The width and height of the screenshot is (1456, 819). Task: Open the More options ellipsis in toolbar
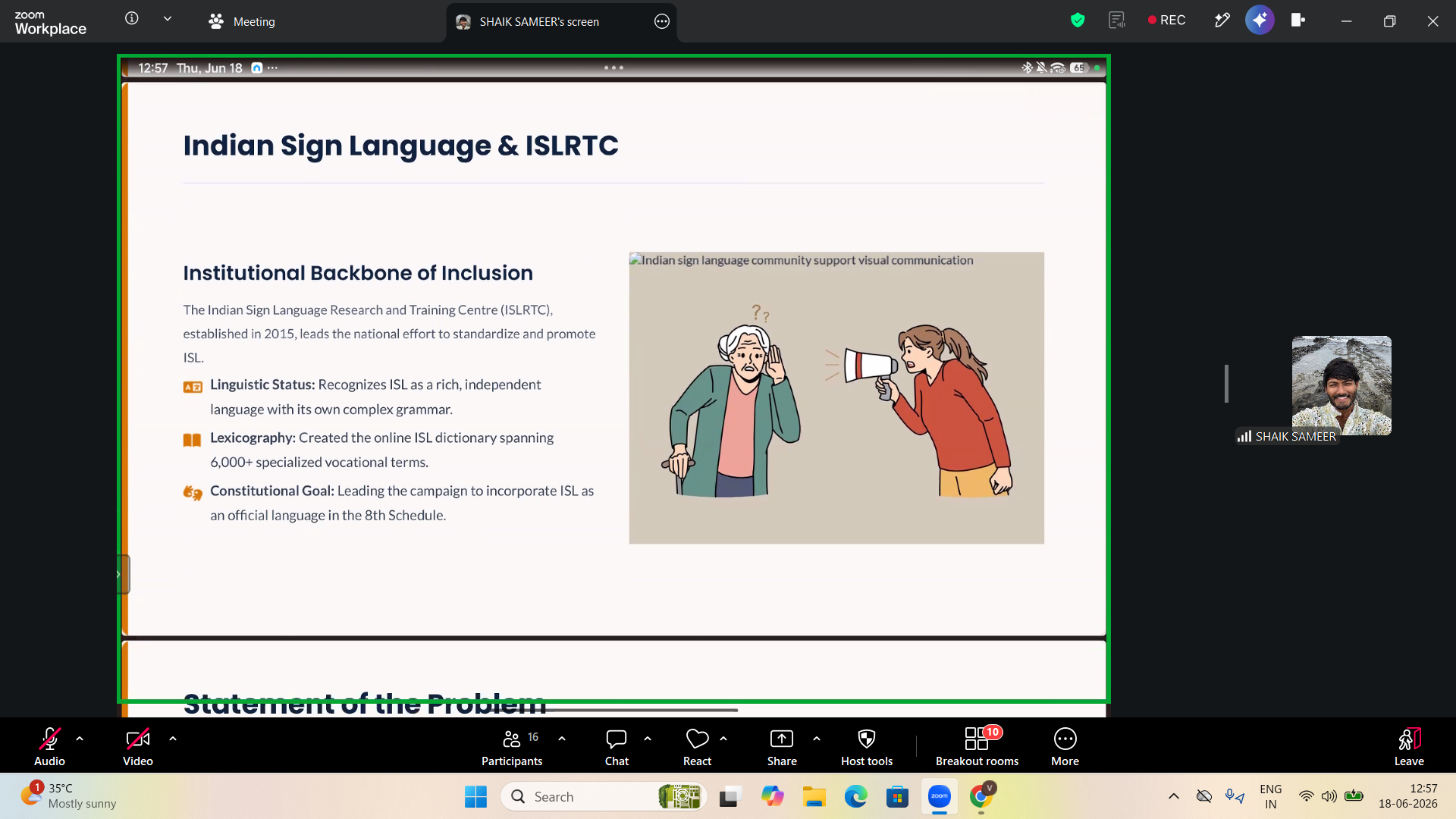[1065, 747]
